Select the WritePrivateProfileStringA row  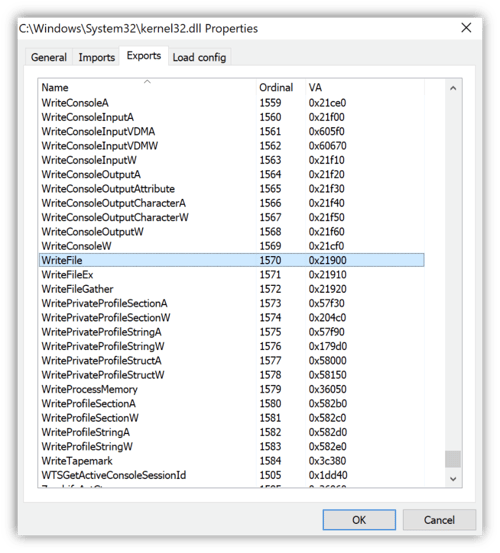231,332
